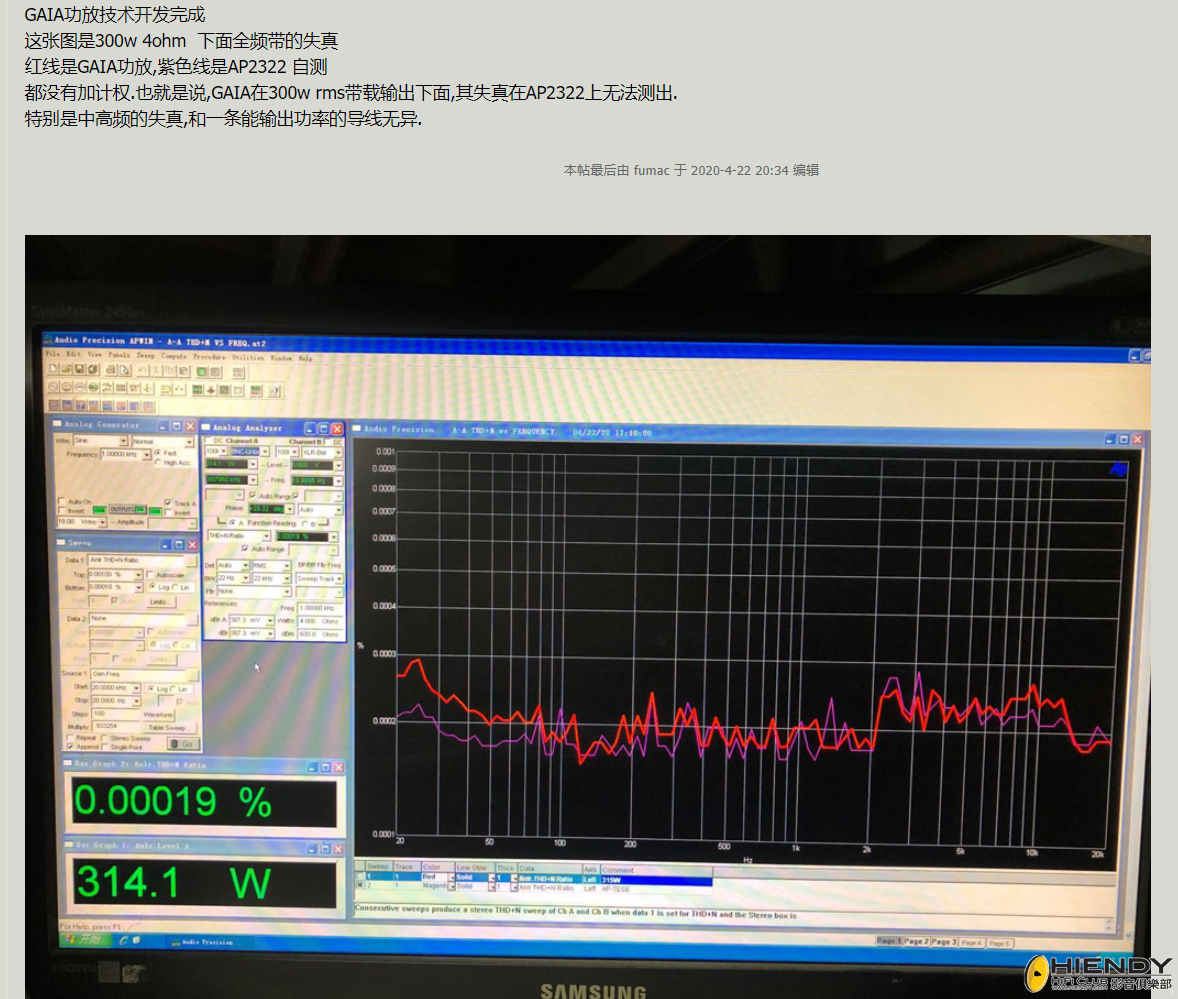Open the Panels menu
This screenshot has height=999, width=1178.
pos(119,355)
